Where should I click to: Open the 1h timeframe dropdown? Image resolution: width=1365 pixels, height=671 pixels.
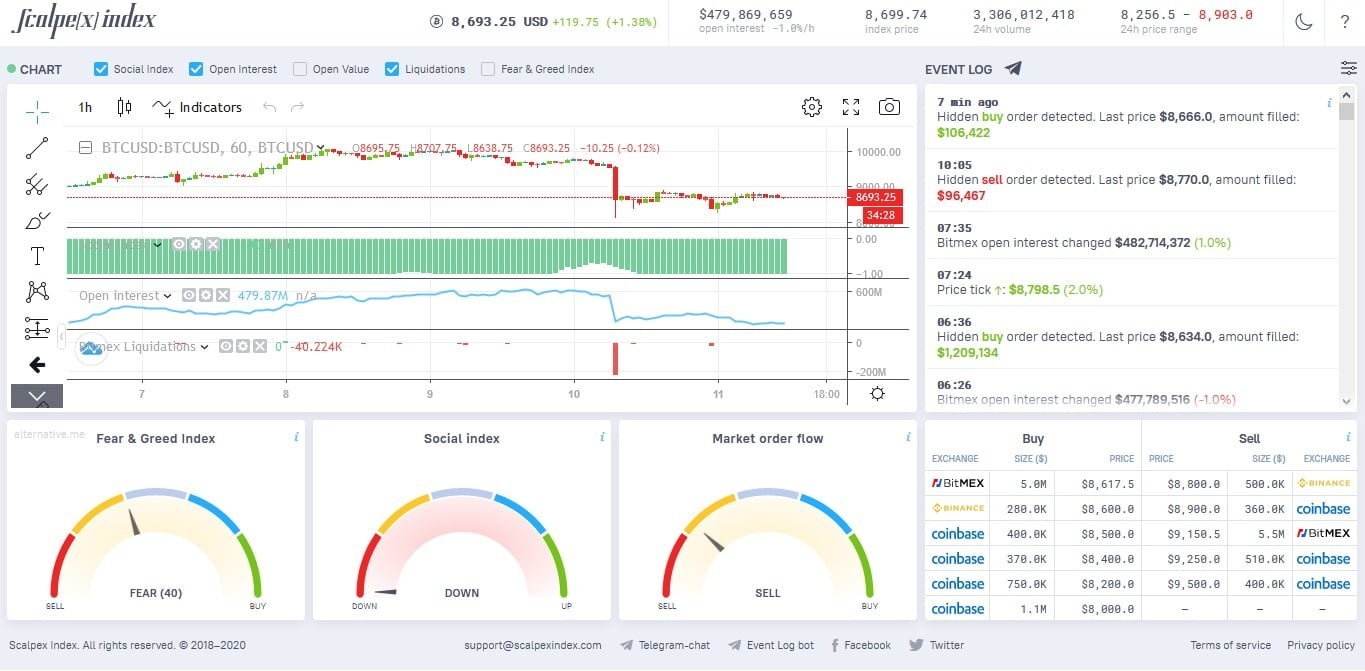point(85,107)
